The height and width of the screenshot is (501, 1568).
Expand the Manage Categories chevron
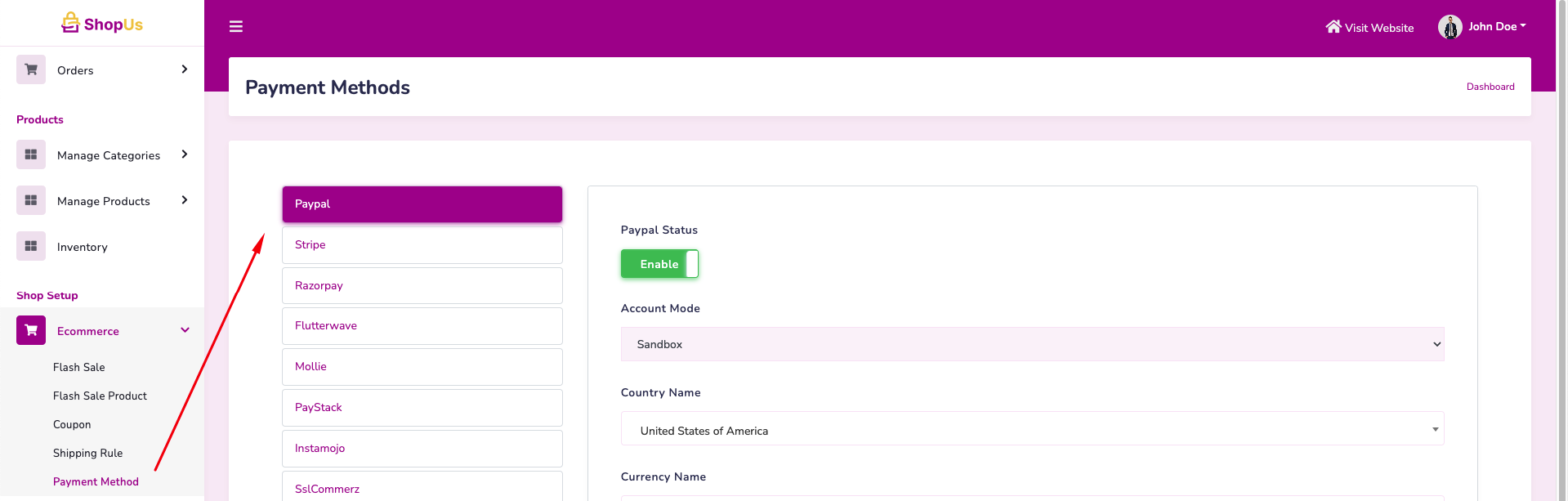tap(185, 154)
